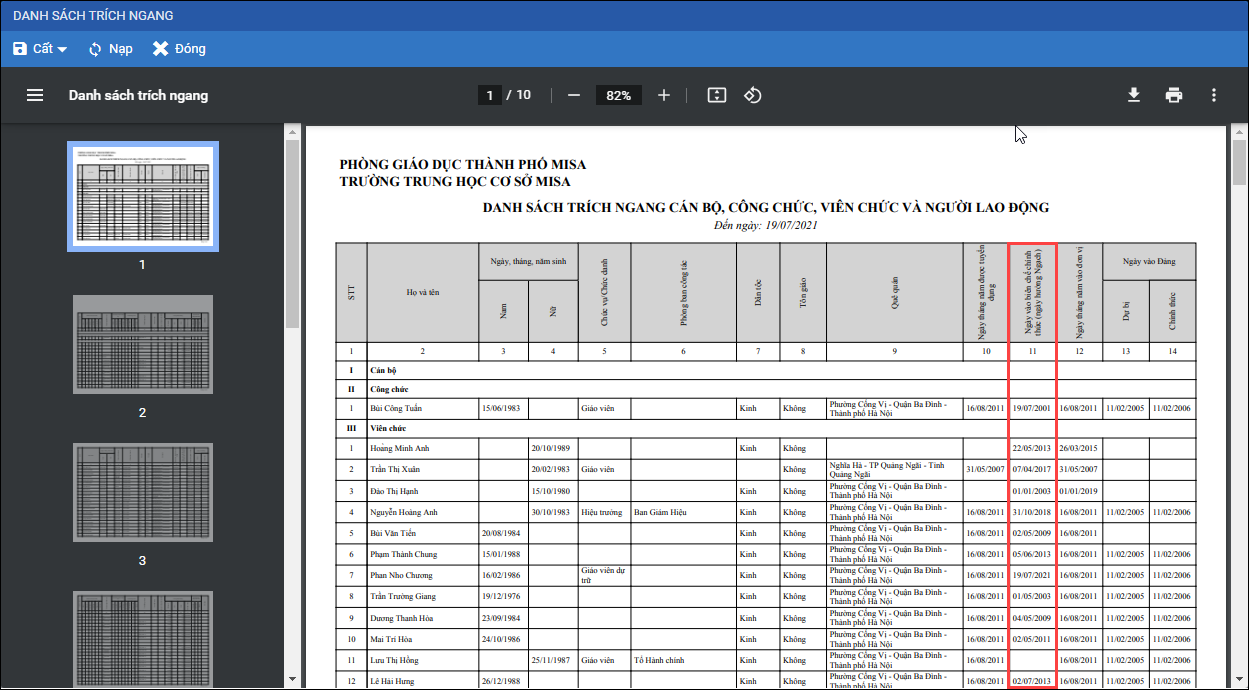Click the page number input field
This screenshot has height=690, width=1249.
click(489, 95)
